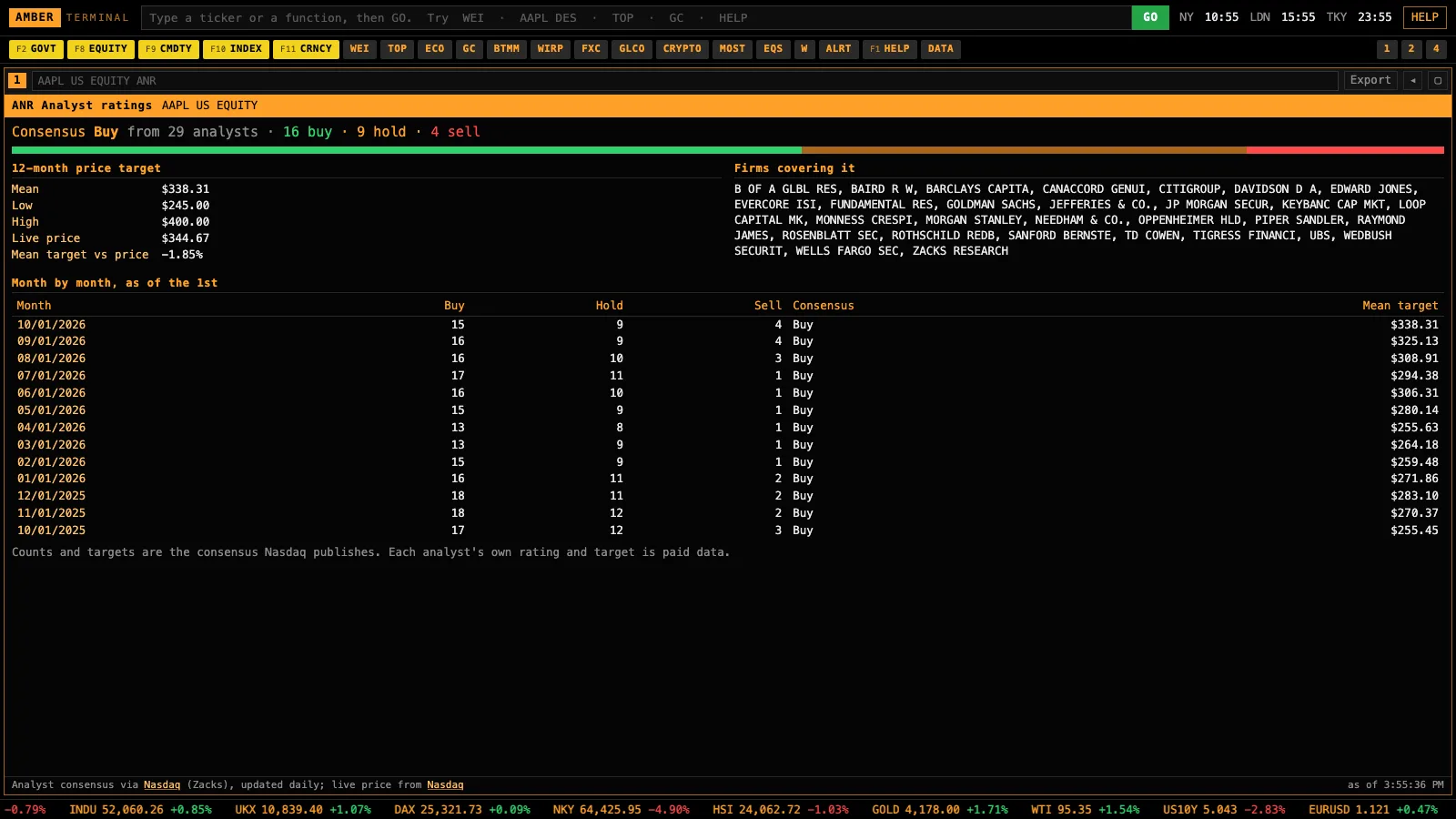Select the WIRP shortcut
This screenshot has width=1456, height=819.
tap(551, 49)
